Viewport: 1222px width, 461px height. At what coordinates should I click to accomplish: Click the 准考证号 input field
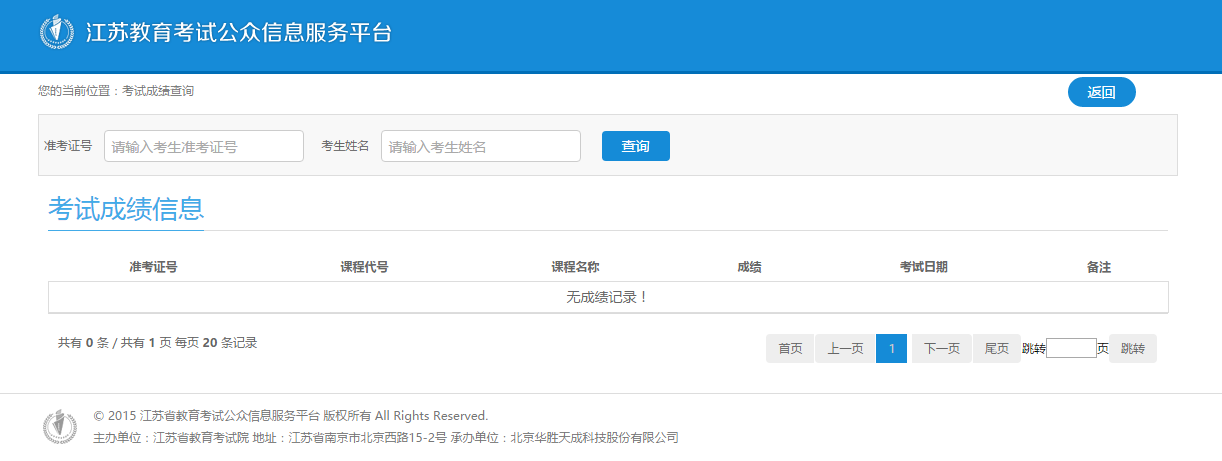204,146
